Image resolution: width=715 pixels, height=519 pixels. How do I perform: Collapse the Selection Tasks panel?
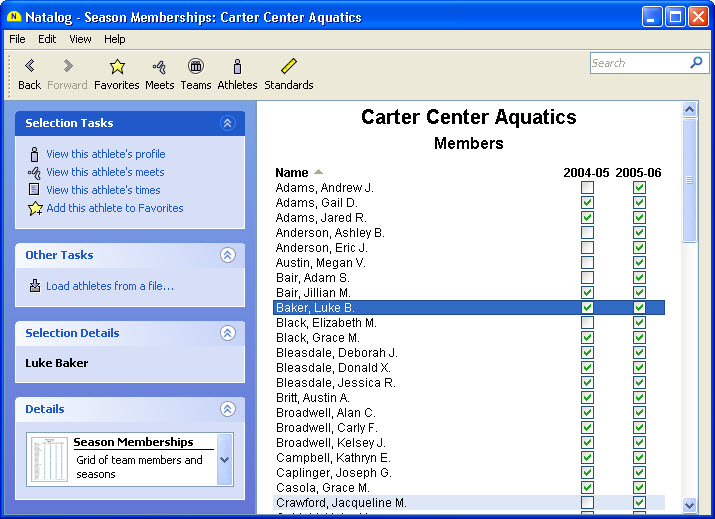pyautogui.click(x=227, y=123)
